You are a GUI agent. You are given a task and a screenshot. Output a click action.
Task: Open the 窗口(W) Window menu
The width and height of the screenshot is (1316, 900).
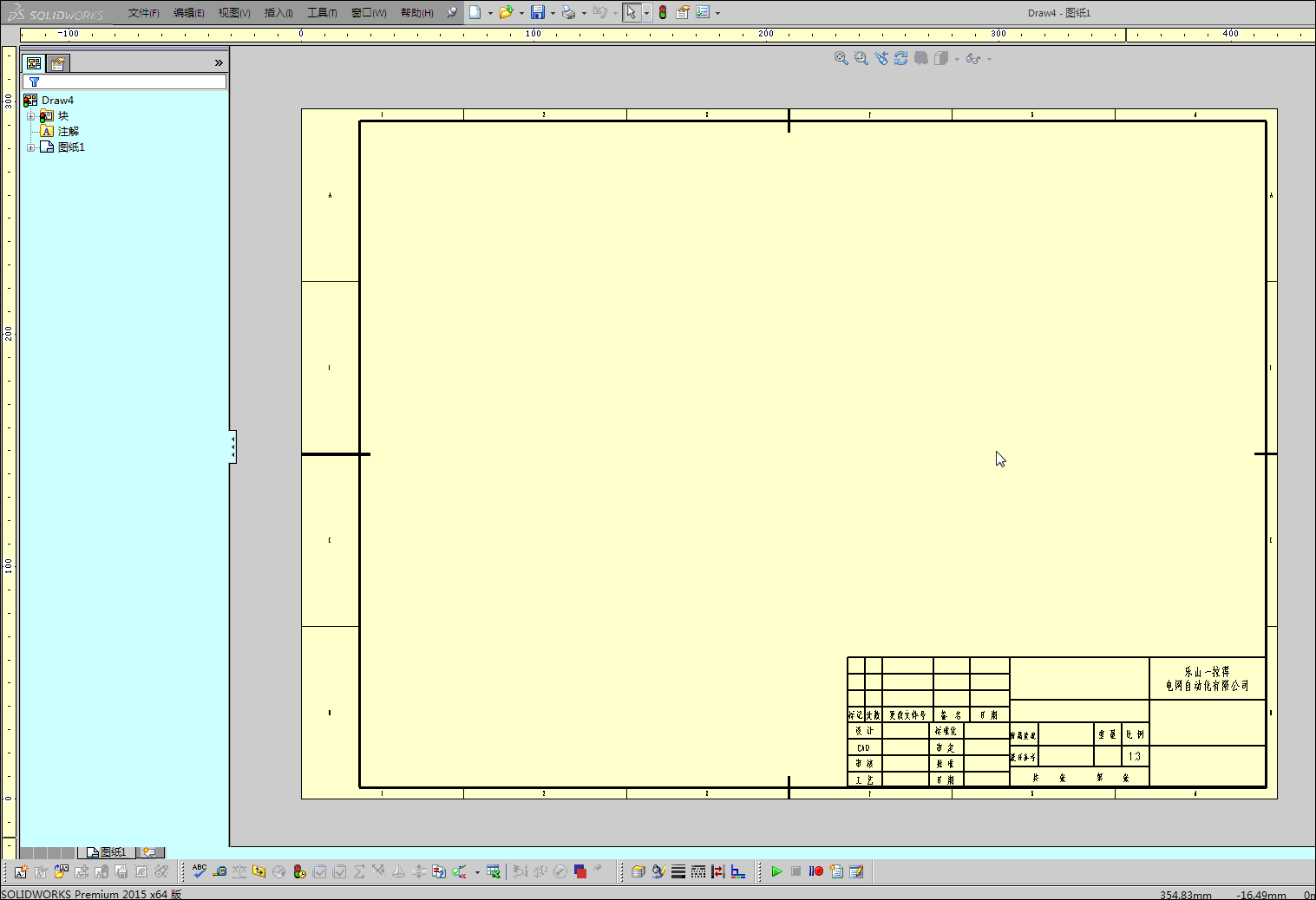tap(370, 13)
